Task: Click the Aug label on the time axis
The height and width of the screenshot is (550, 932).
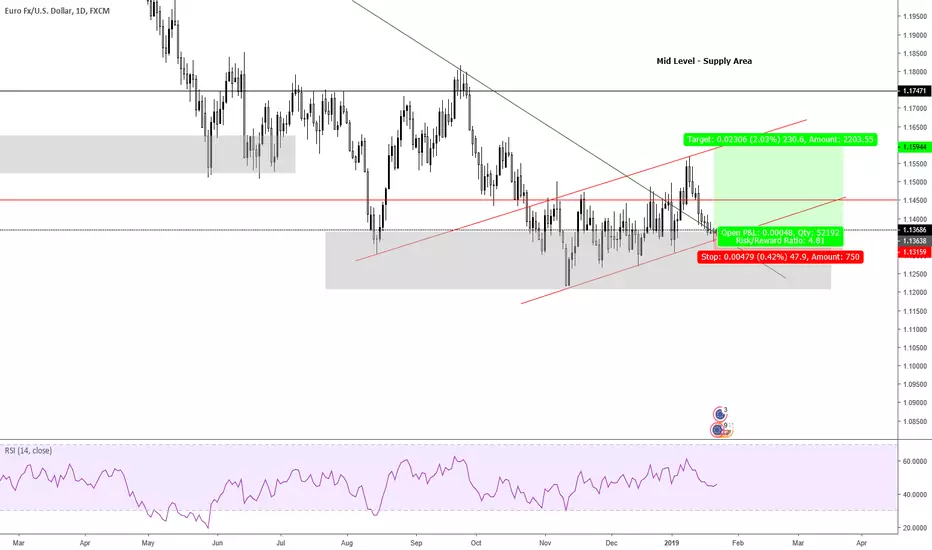Action: 347,543
